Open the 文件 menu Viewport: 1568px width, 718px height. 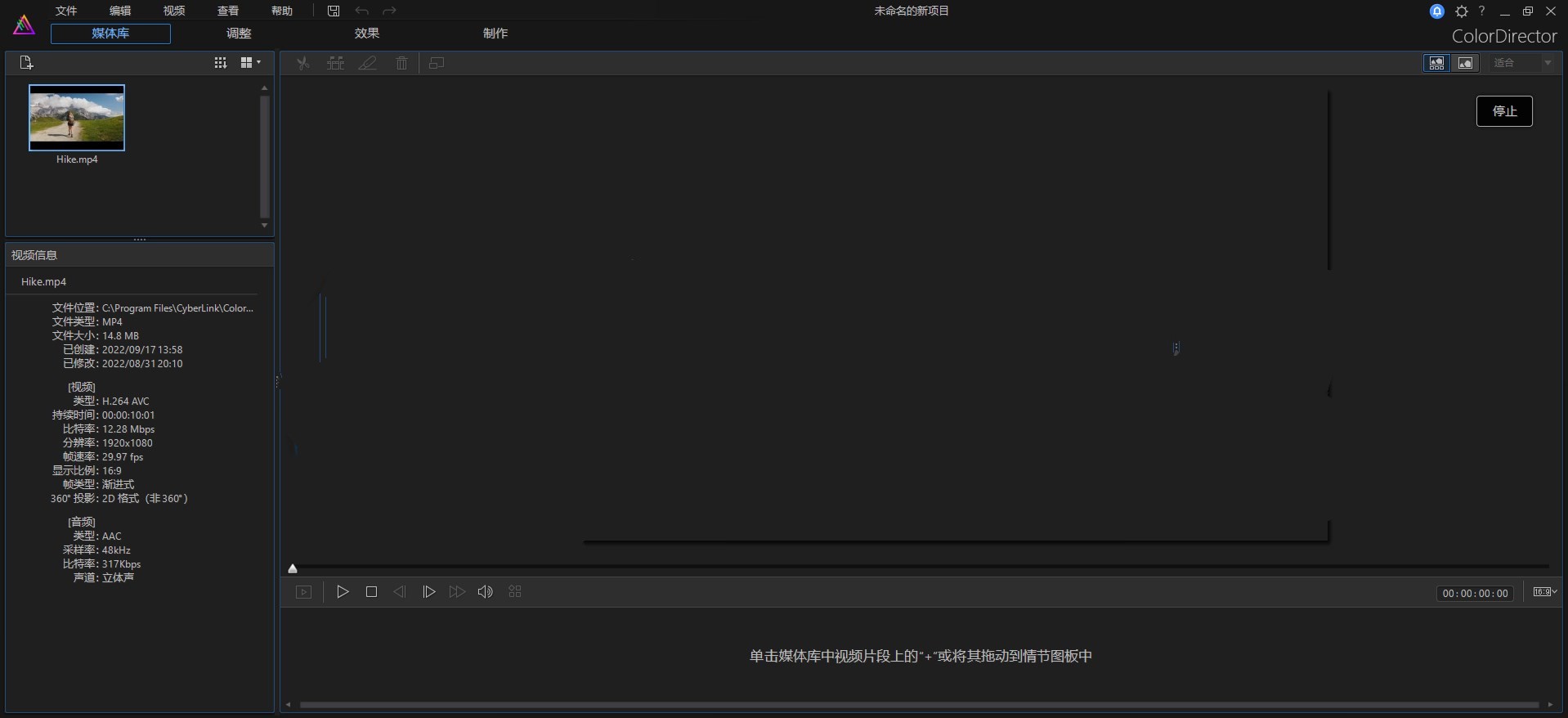coord(66,11)
